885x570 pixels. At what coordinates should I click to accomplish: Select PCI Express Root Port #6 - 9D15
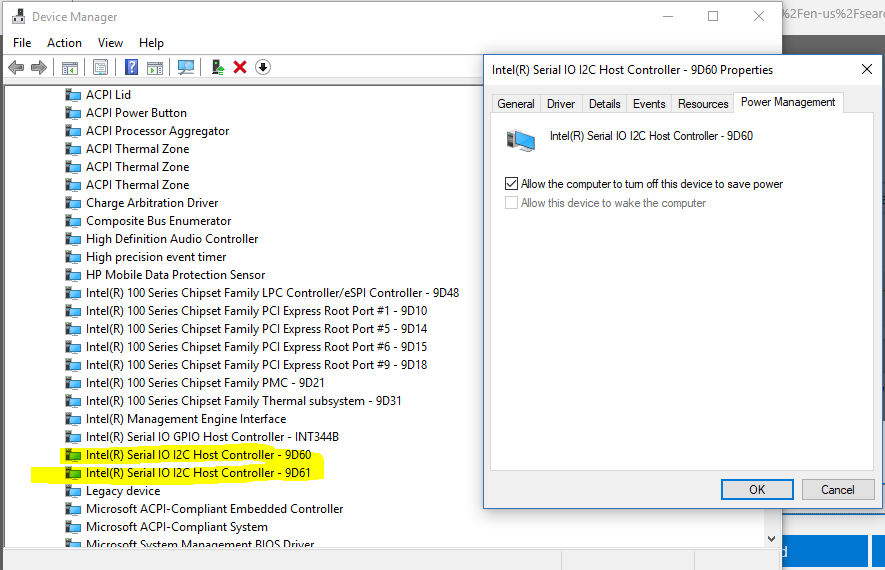coord(256,347)
